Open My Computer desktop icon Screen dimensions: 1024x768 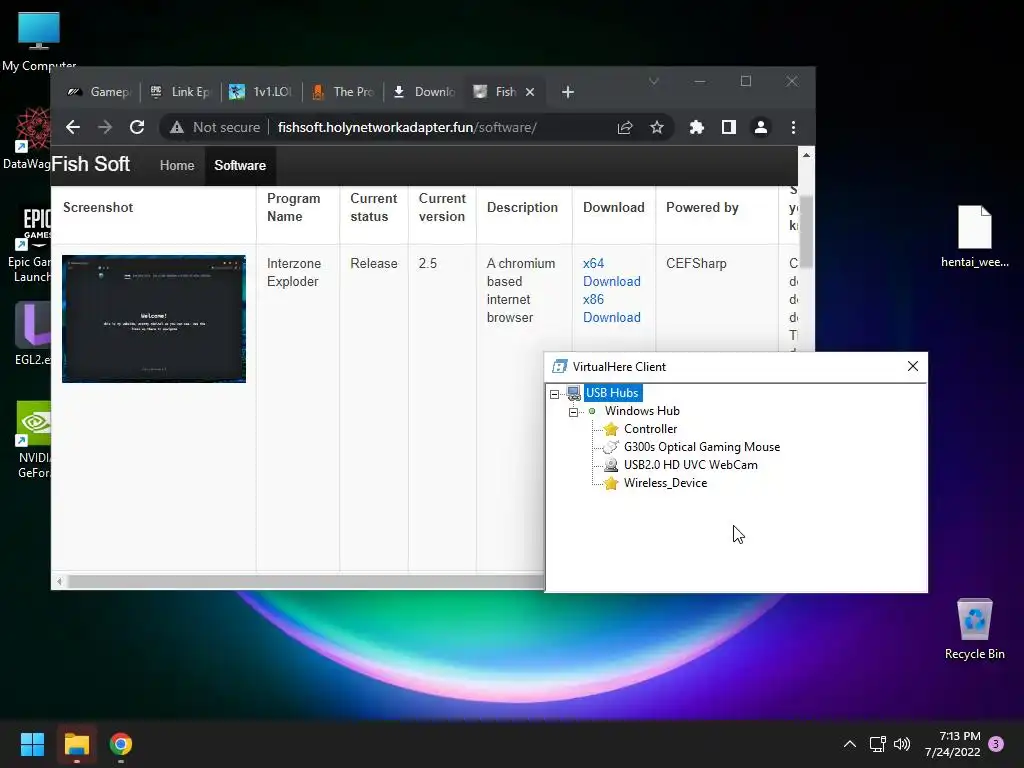click(39, 40)
